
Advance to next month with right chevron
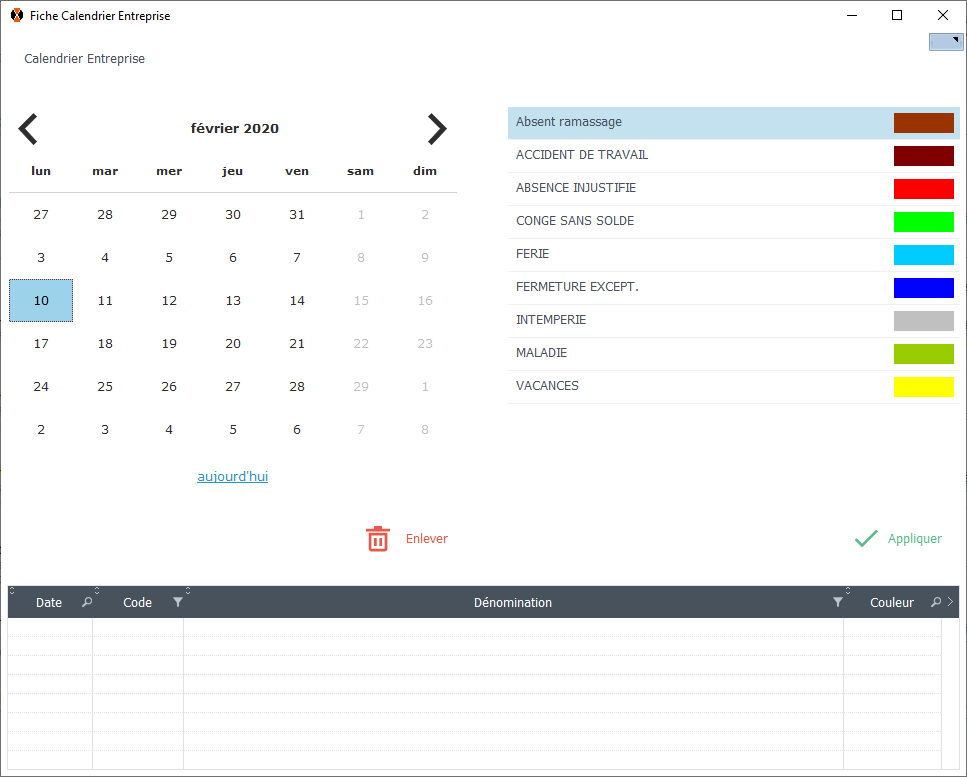[x=437, y=129]
